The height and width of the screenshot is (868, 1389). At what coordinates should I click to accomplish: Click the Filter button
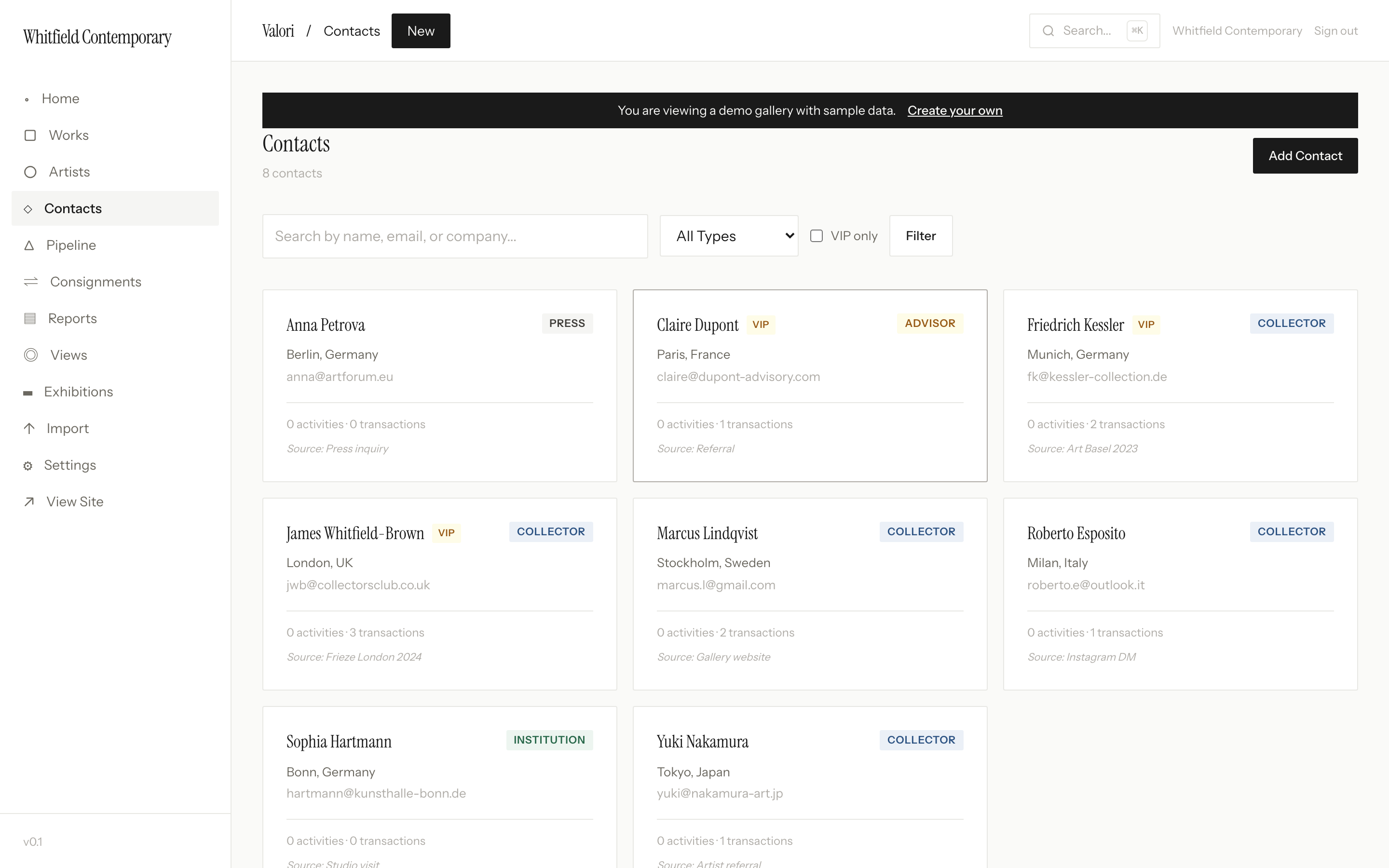pyautogui.click(x=920, y=236)
